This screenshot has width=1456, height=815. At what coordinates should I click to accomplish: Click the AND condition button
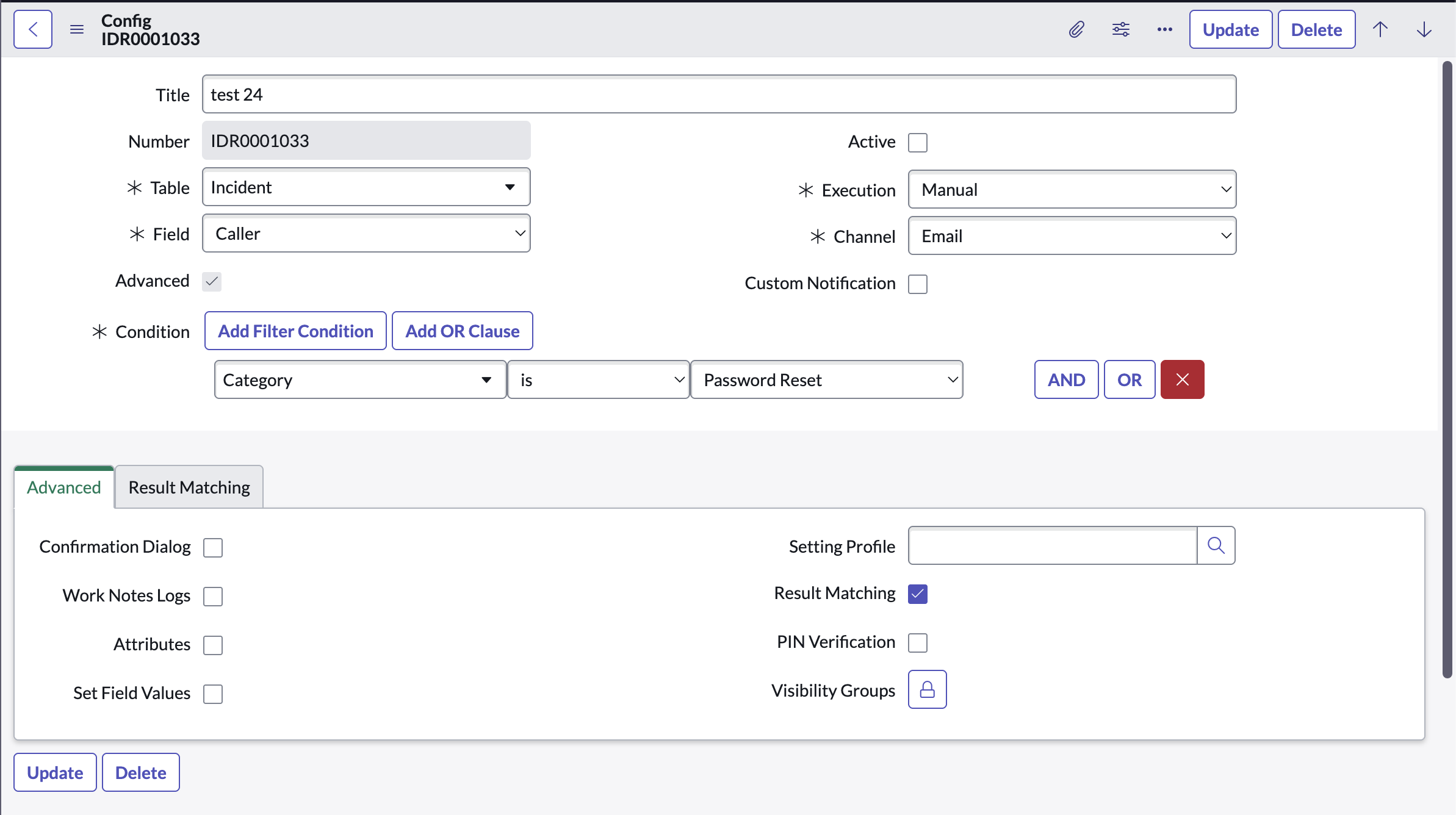pyautogui.click(x=1067, y=379)
